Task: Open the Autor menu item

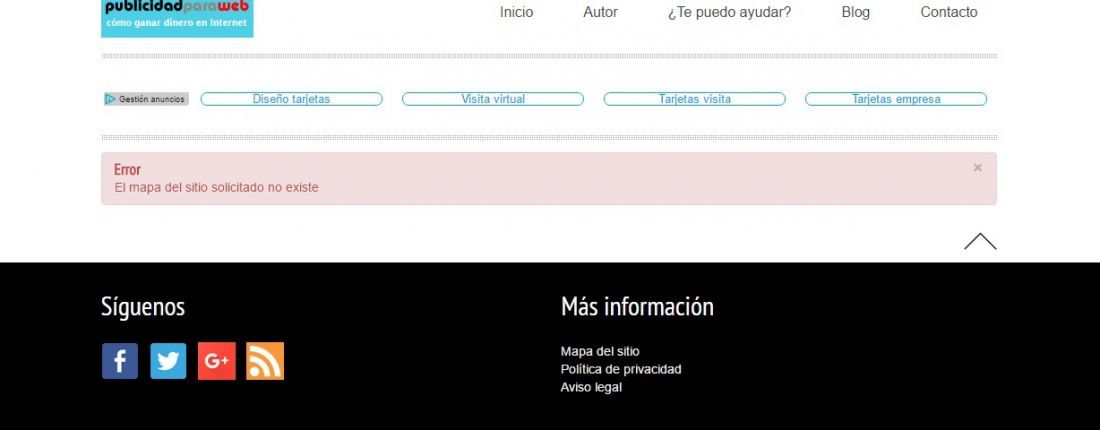Action: coord(601,12)
